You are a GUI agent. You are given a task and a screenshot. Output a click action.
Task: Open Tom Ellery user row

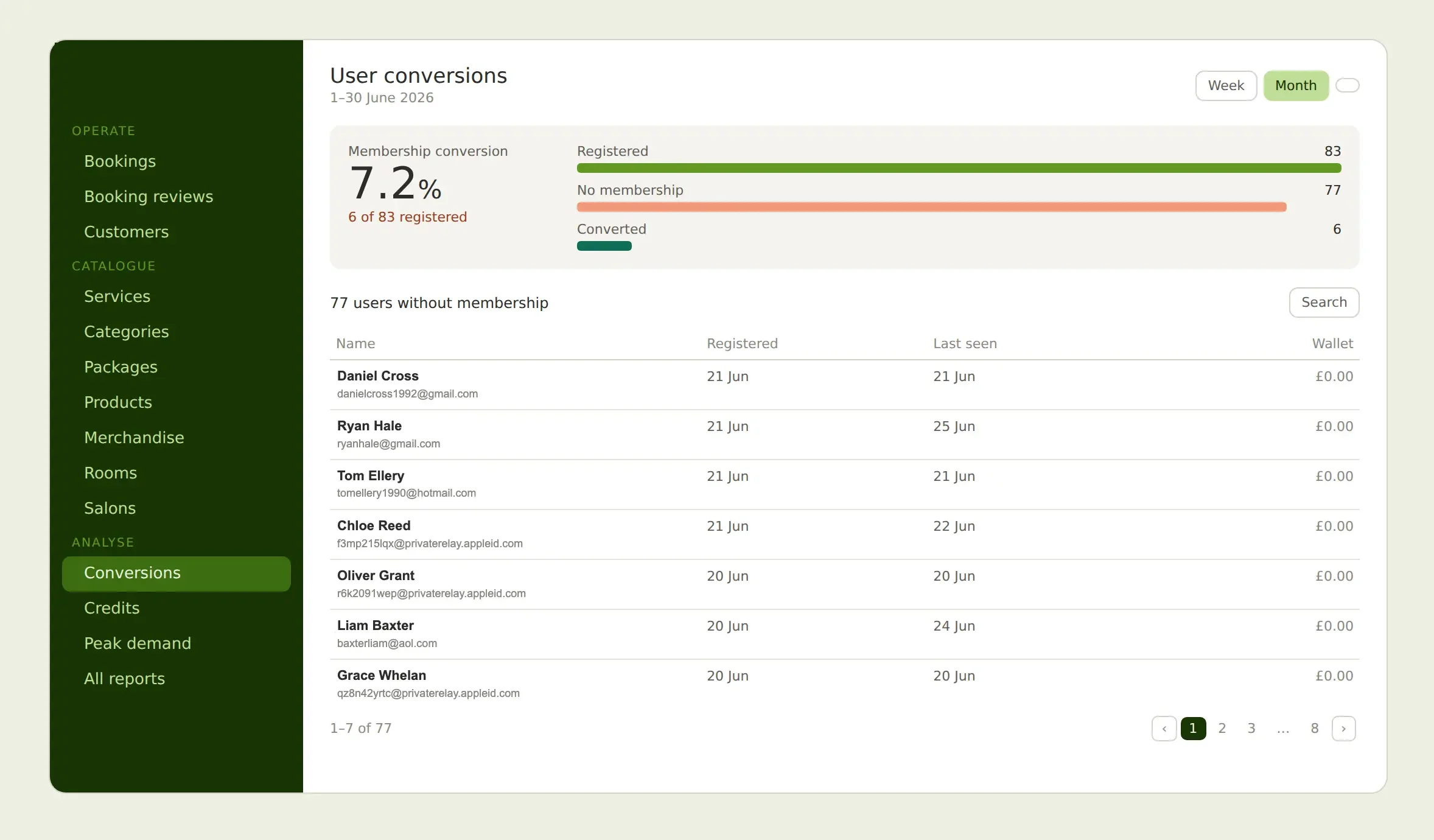[x=844, y=485]
